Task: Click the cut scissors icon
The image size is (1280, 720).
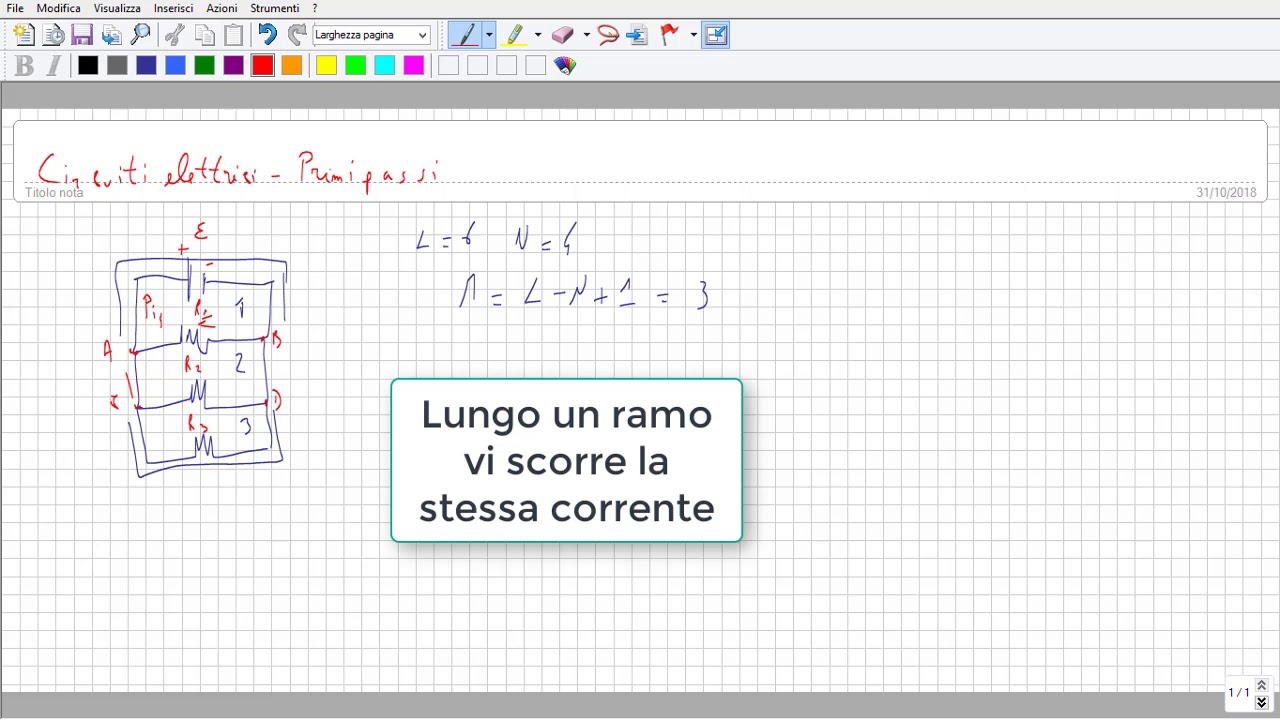Action: coord(175,35)
